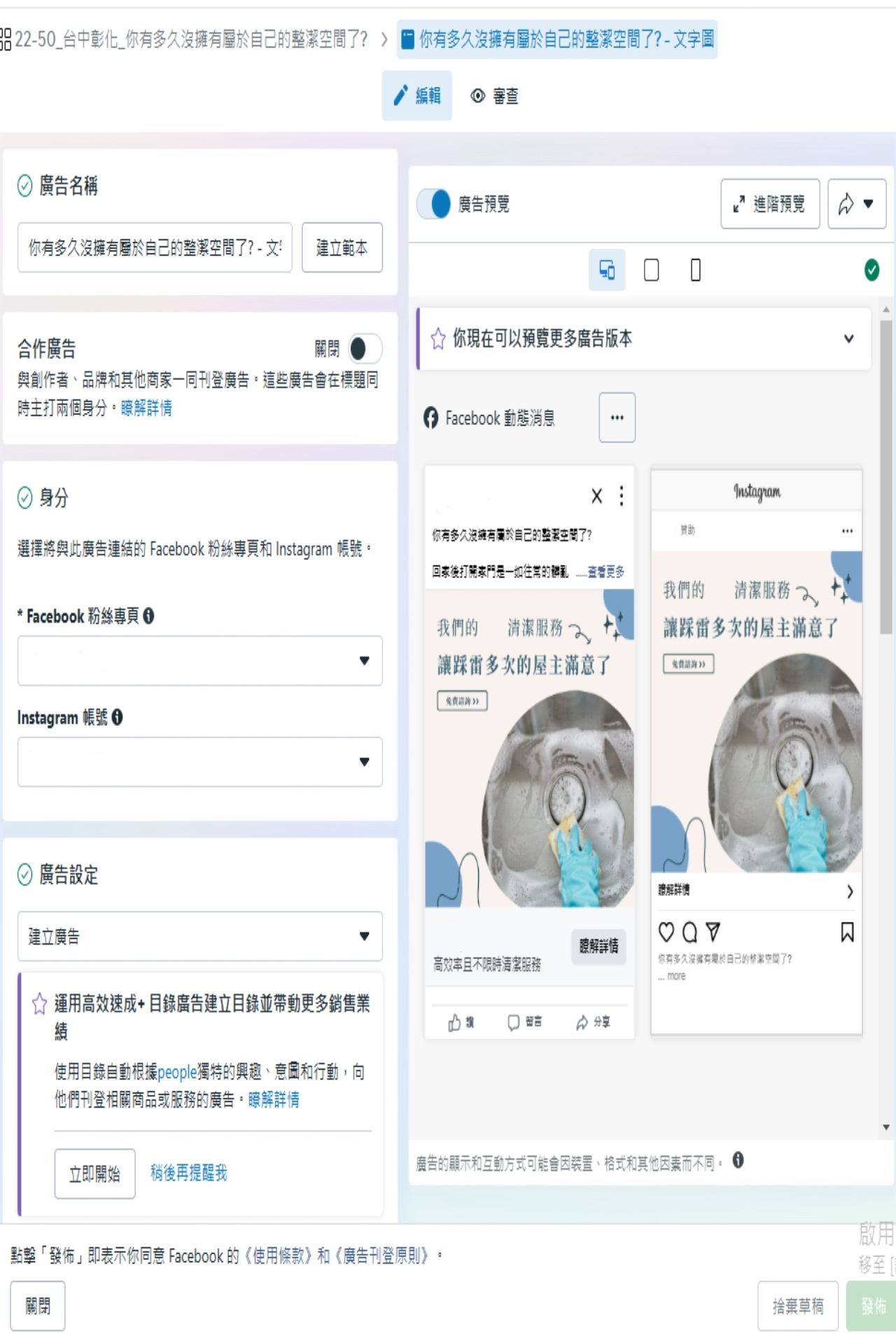Screen dimensions: 896x1344
Task: Click the 稍後再提醒我 link
Action: pyautogui.click(x=188, y=1173)
